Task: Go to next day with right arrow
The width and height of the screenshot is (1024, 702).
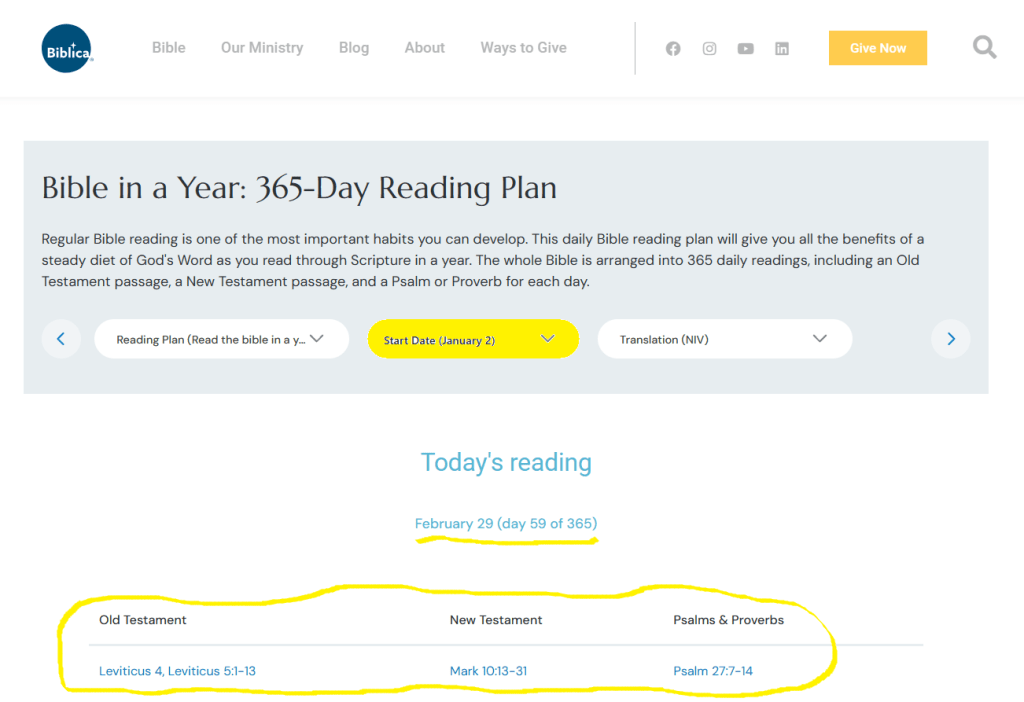Action: coord(950,339)
